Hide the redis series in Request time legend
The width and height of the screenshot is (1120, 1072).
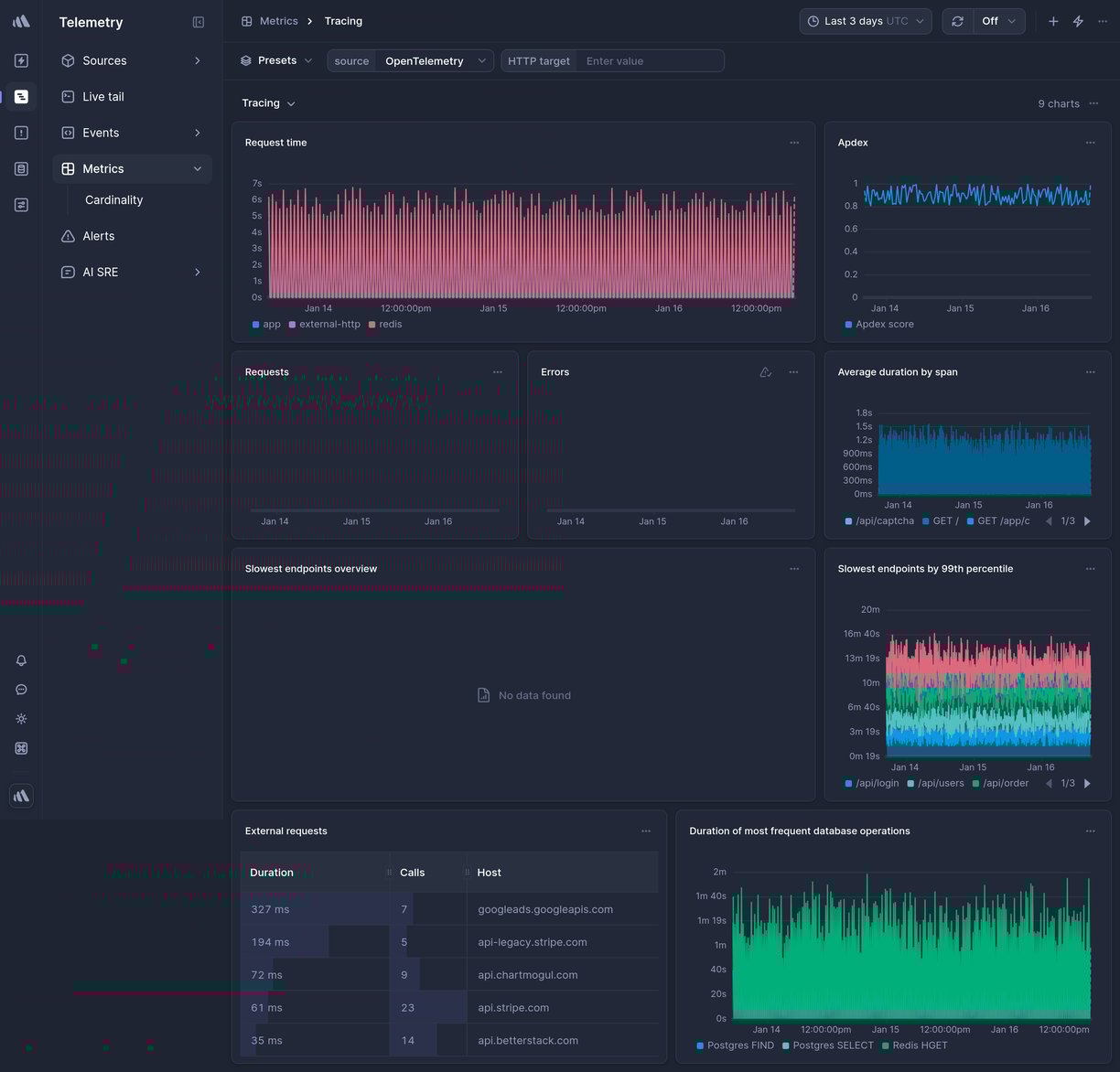tap(382, 324)
